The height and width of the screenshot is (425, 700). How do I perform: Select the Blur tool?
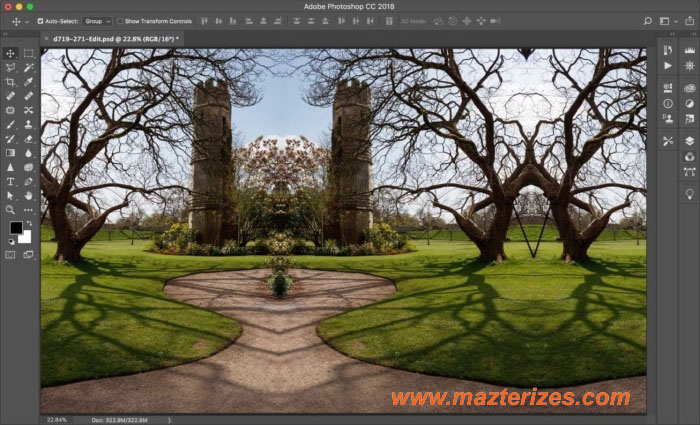[29, 153]
